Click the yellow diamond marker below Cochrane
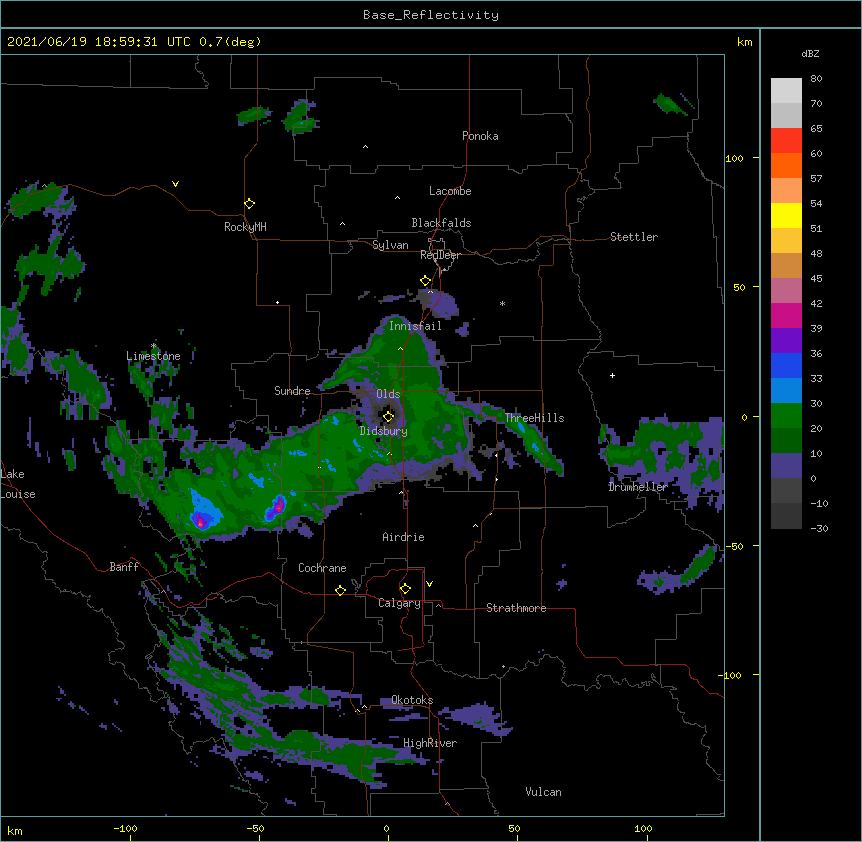Image resolution: width=862 pixels, height=842 pixels. pos(340,590)
